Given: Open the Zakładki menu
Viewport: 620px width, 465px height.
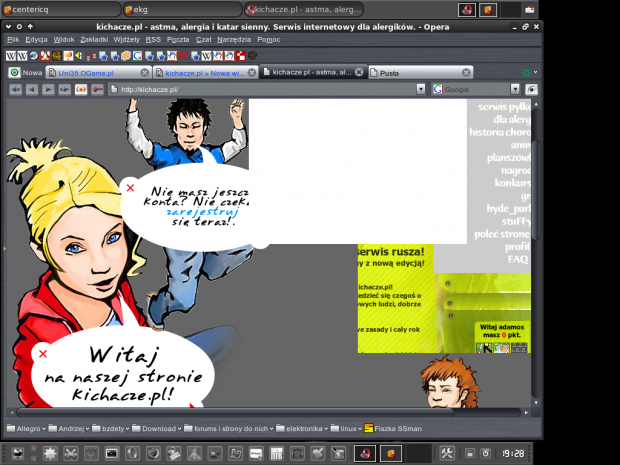Looking at the screenshot, I should (94, 40).
